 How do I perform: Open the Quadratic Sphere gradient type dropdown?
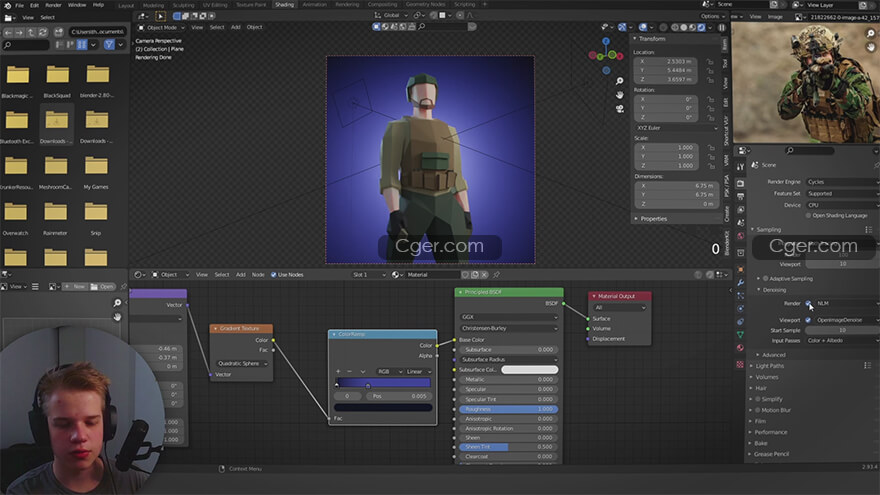point(241,364)
